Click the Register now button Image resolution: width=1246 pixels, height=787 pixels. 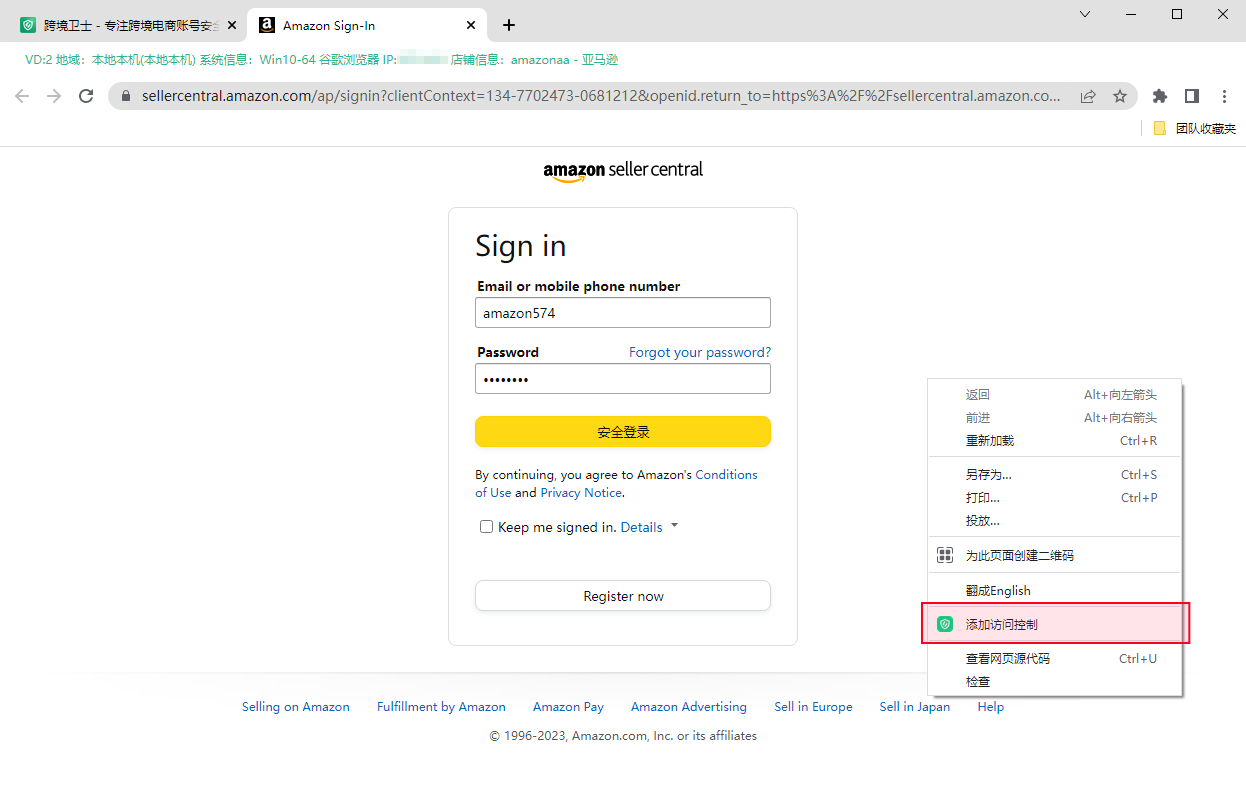point(623,596)
